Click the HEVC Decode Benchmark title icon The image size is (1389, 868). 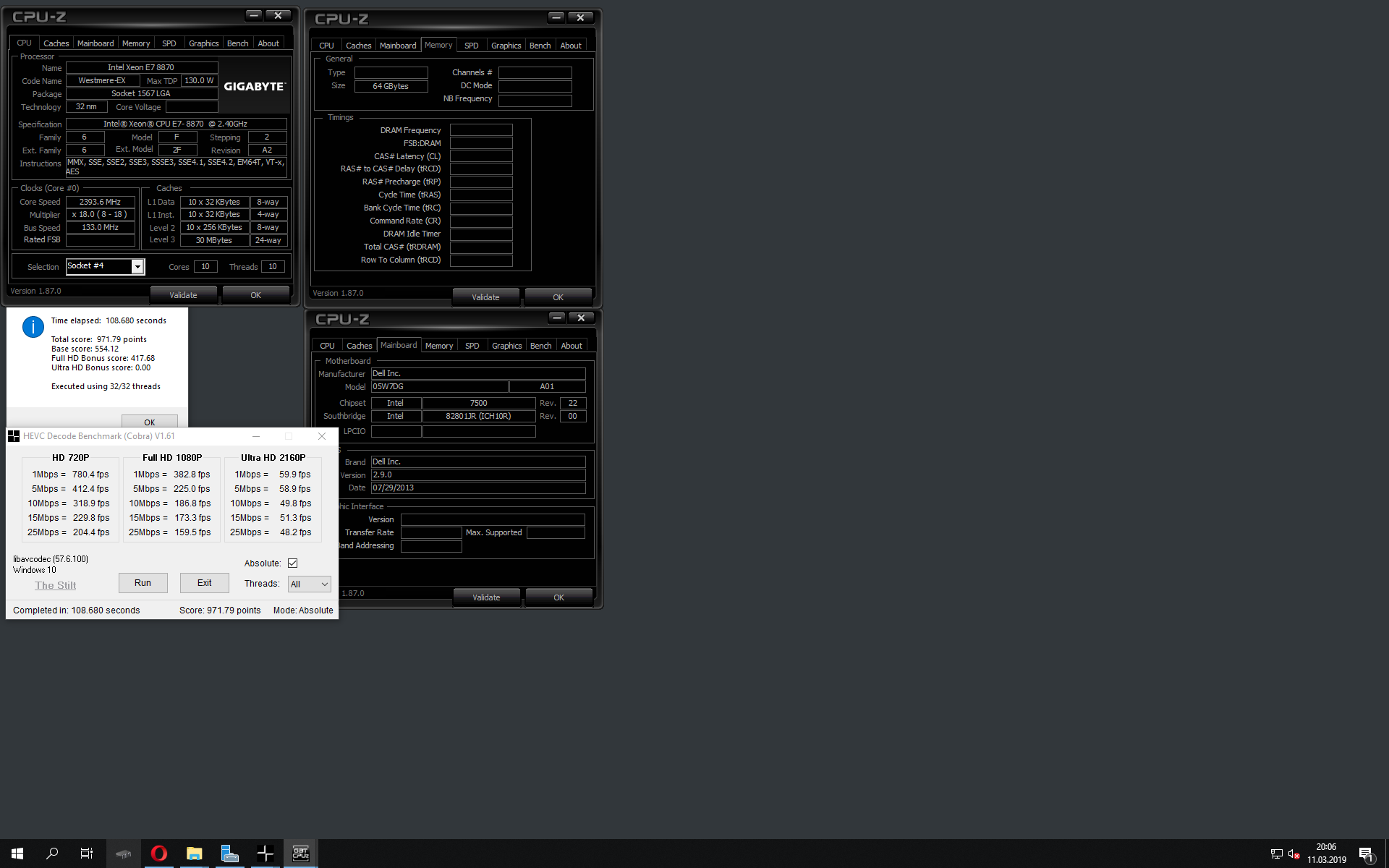pos(14,436)
